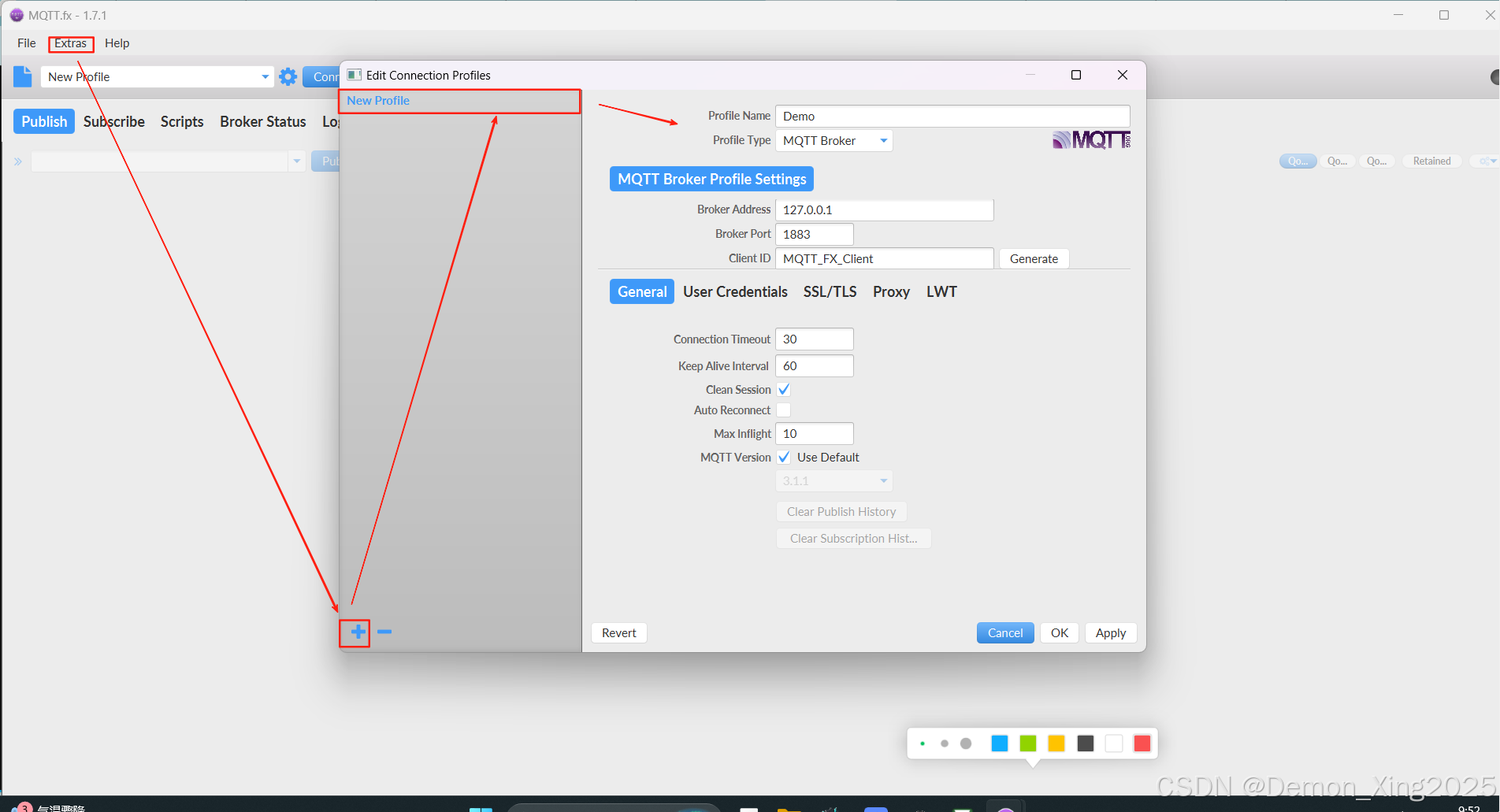Click the Connection Timeout field
1500x812 pixels.
pos(815,339)
